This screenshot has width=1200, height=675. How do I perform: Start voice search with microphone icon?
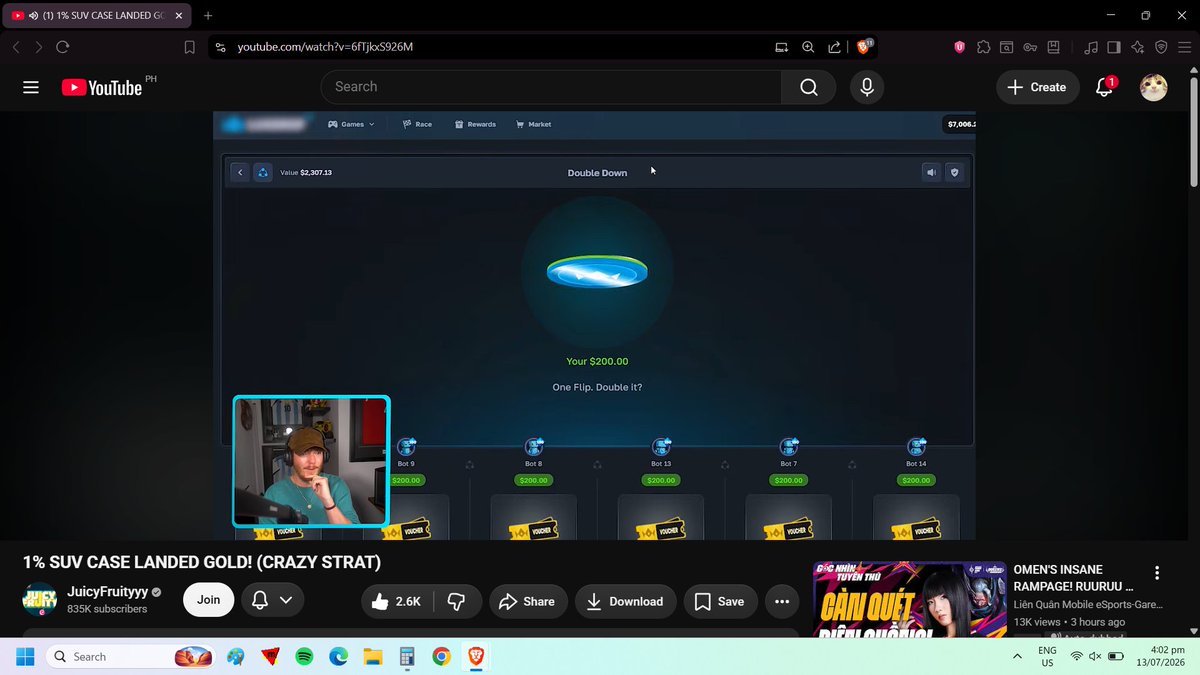pyautogui.click(x=867, y=87)
